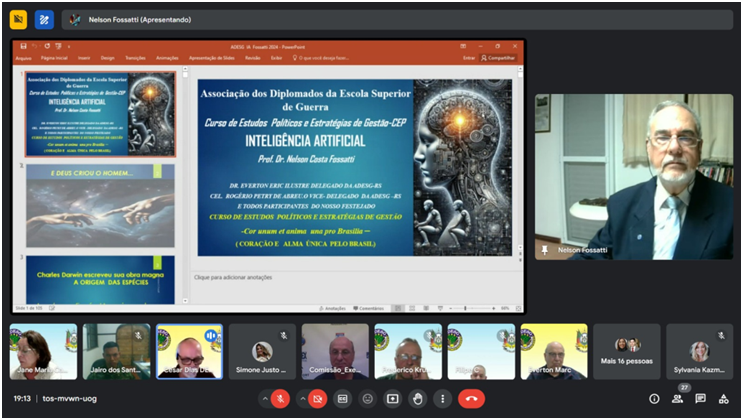Open the activities icon
Screen dimensions: 743x420
(x=723, y=399)
